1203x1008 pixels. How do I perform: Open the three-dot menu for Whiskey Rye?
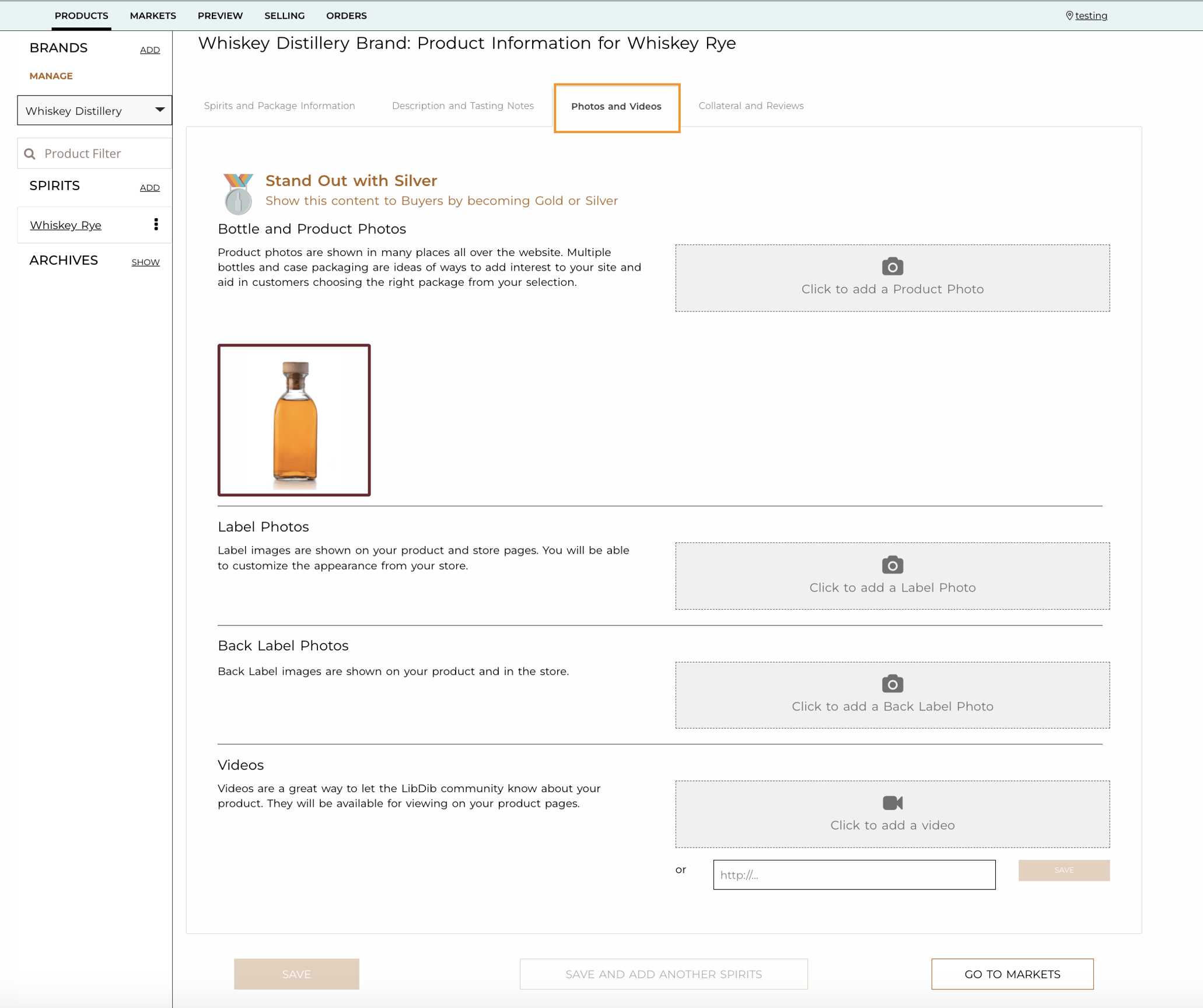[156, 225]
